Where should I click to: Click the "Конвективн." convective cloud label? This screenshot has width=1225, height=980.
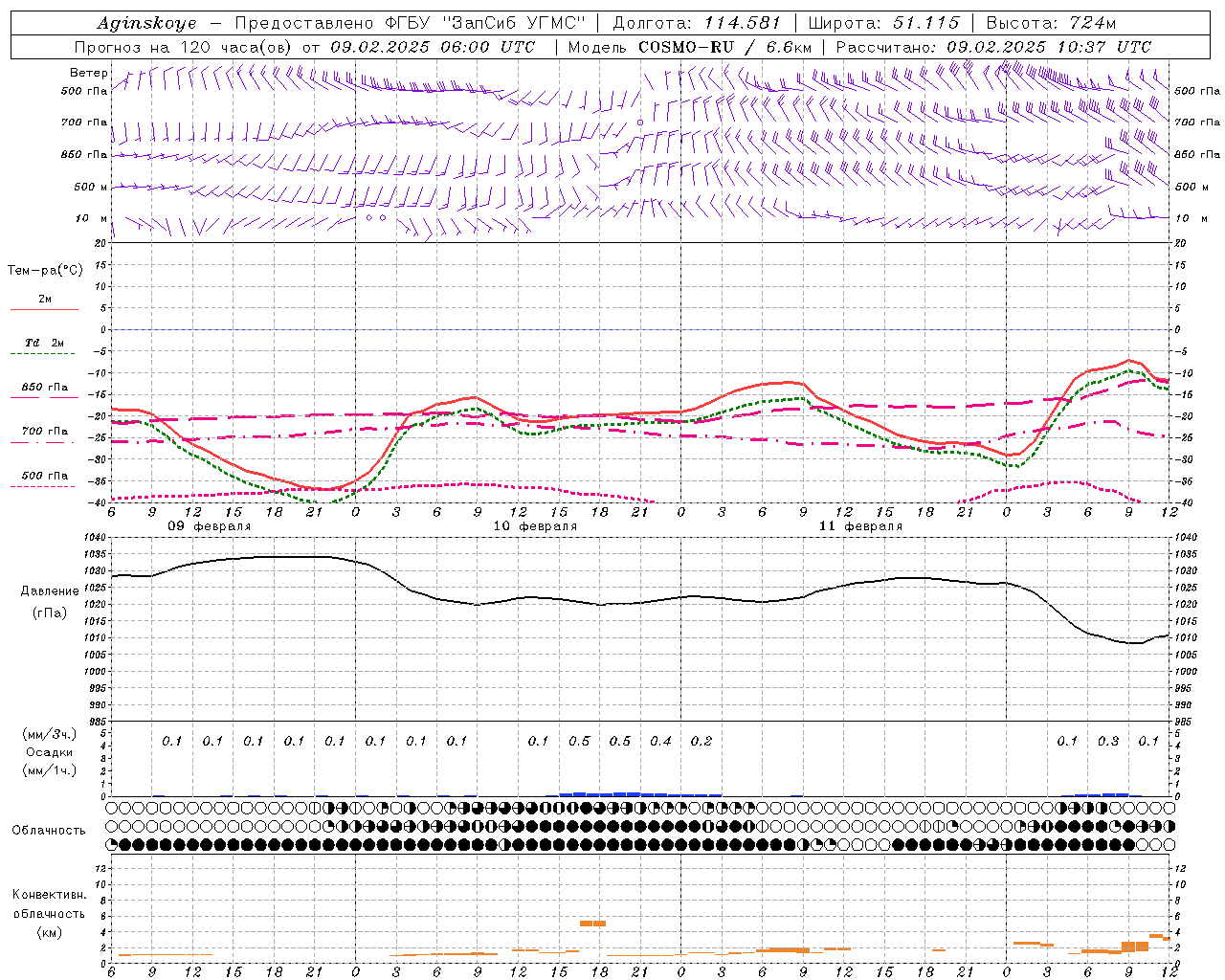49,895
